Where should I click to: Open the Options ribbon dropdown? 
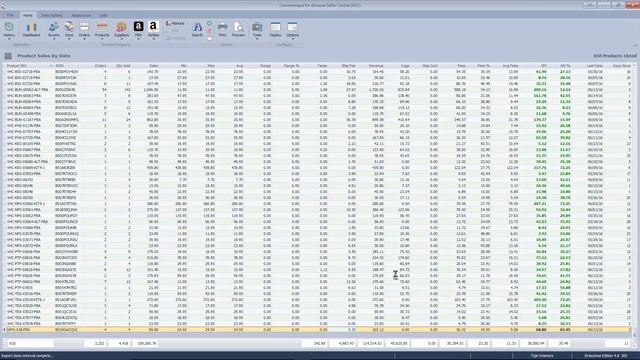coord(292,30)
